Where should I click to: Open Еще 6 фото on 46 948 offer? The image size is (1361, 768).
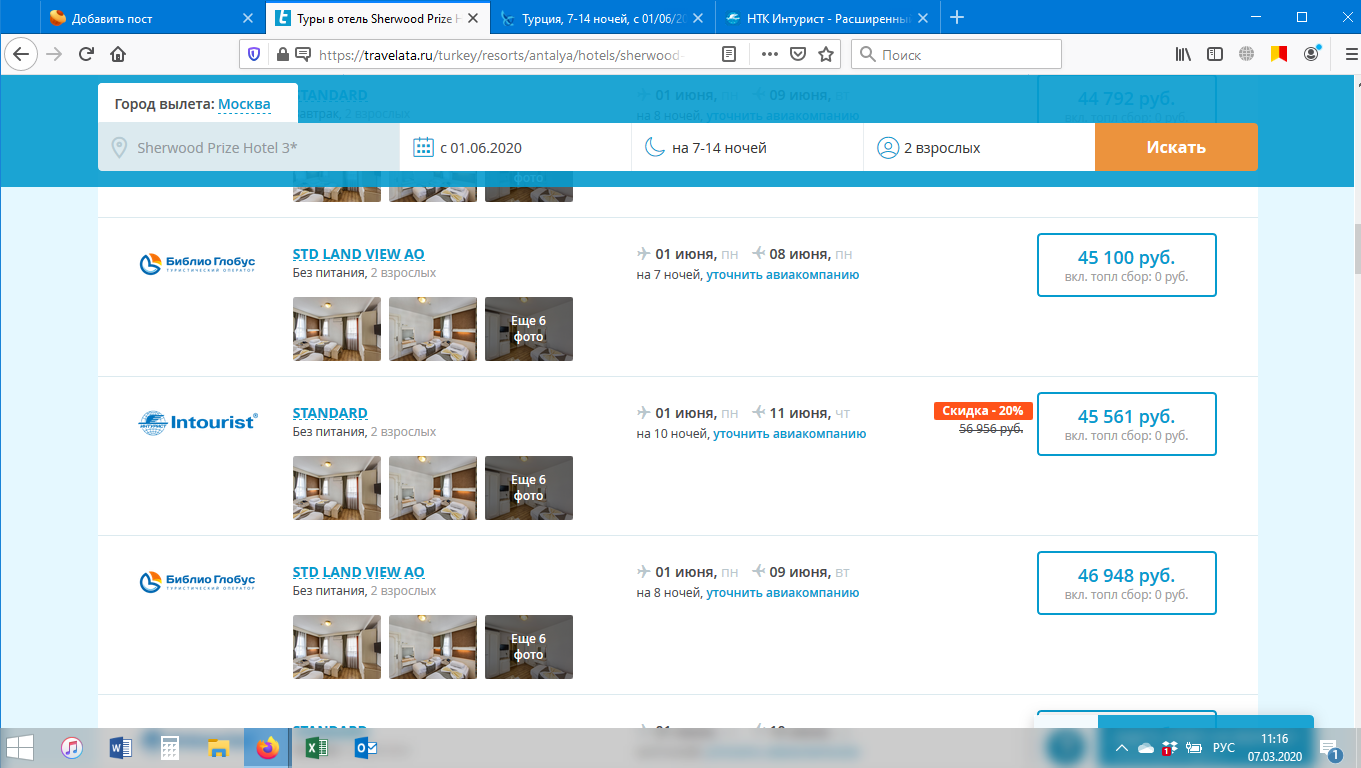[529, 647]
